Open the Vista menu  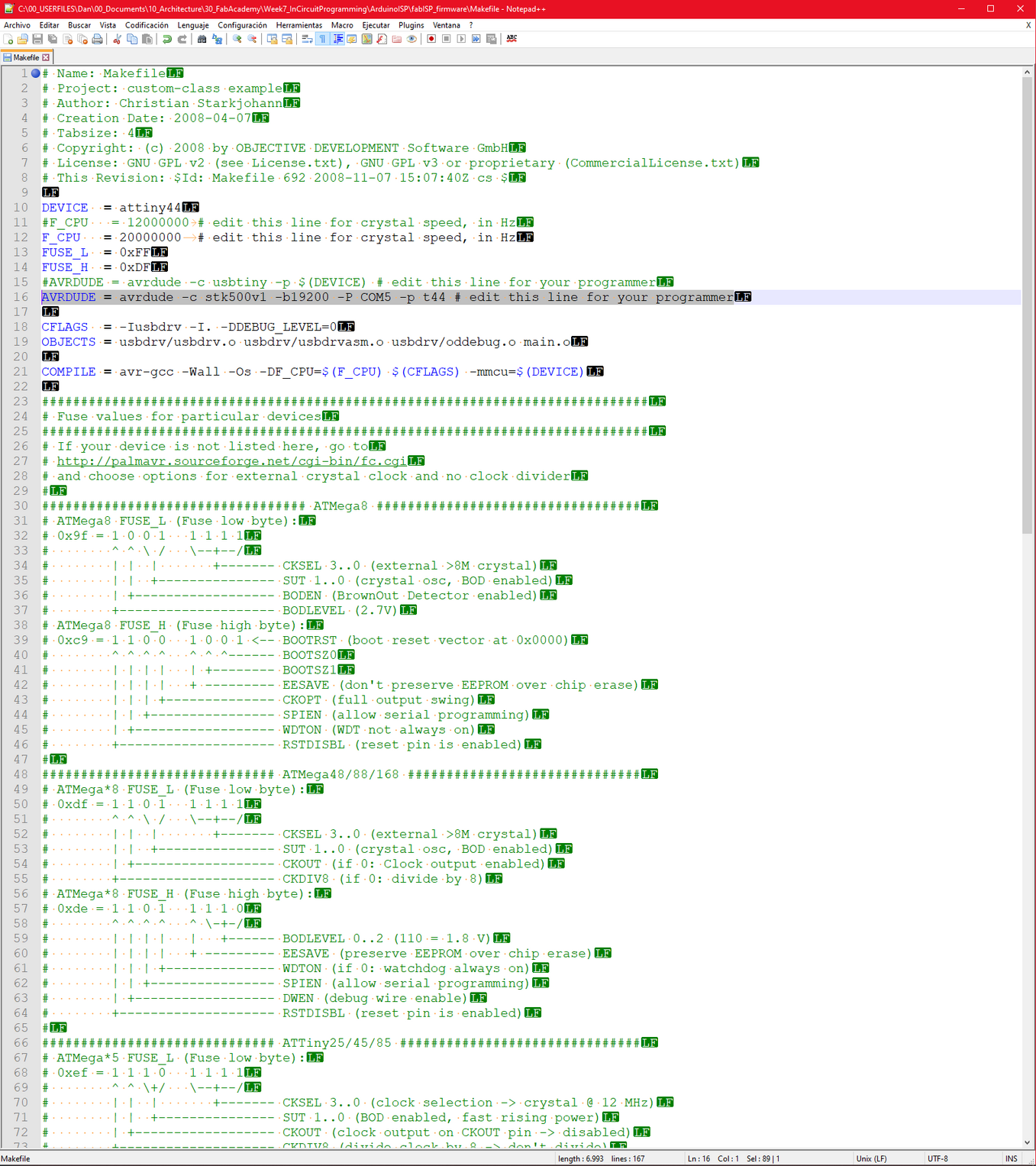tap(108, 25)
